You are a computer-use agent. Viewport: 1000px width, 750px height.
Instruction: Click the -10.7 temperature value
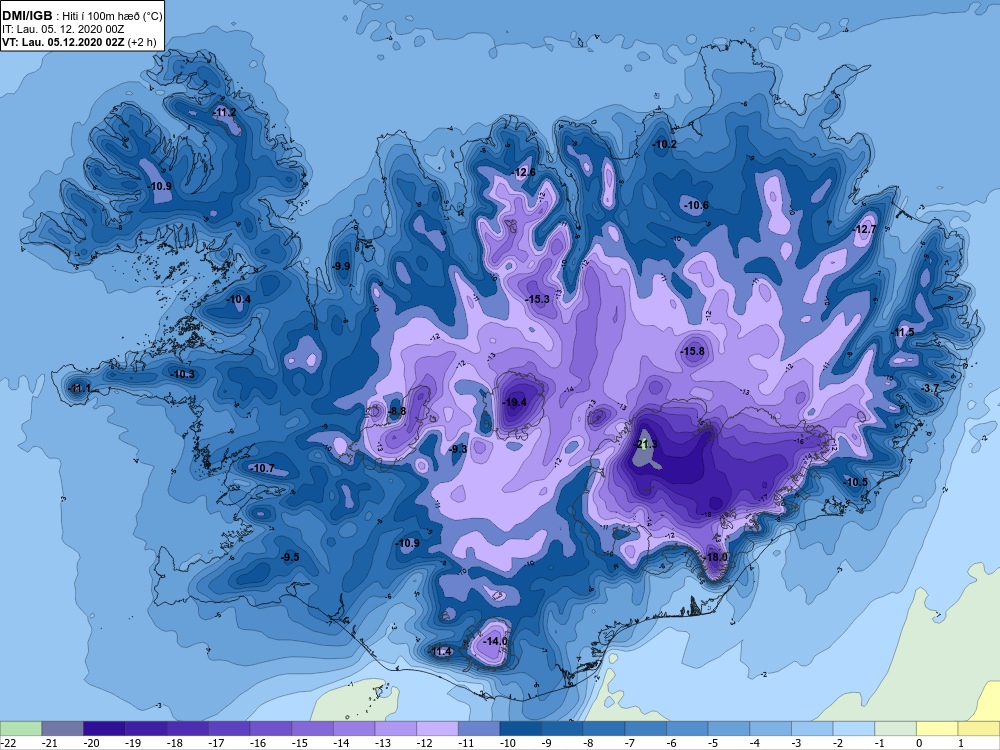(262, 468)
